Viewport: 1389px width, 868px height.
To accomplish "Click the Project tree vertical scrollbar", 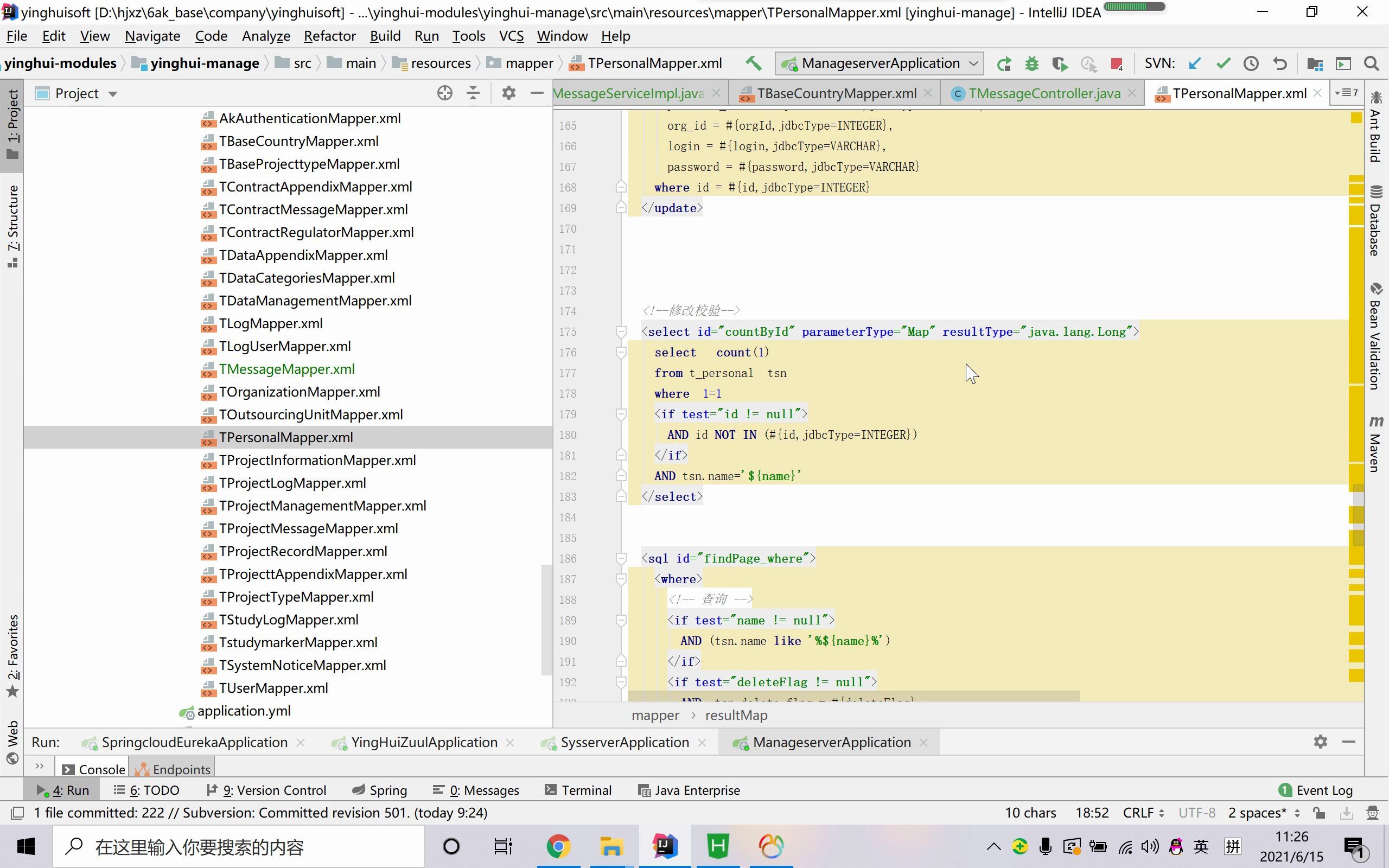I will click(546, 620).
